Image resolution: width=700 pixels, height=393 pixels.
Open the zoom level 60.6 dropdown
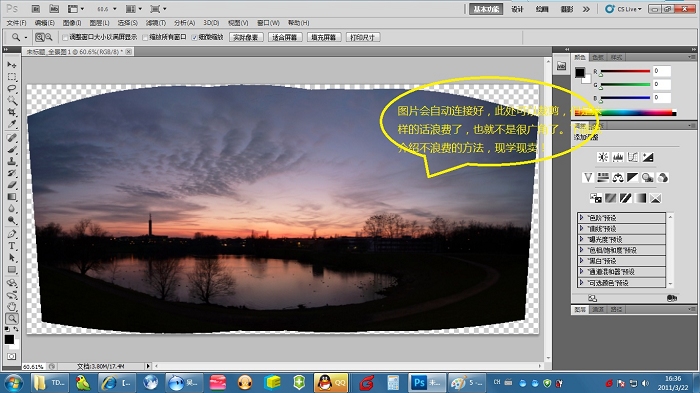(x=107, y=9)
